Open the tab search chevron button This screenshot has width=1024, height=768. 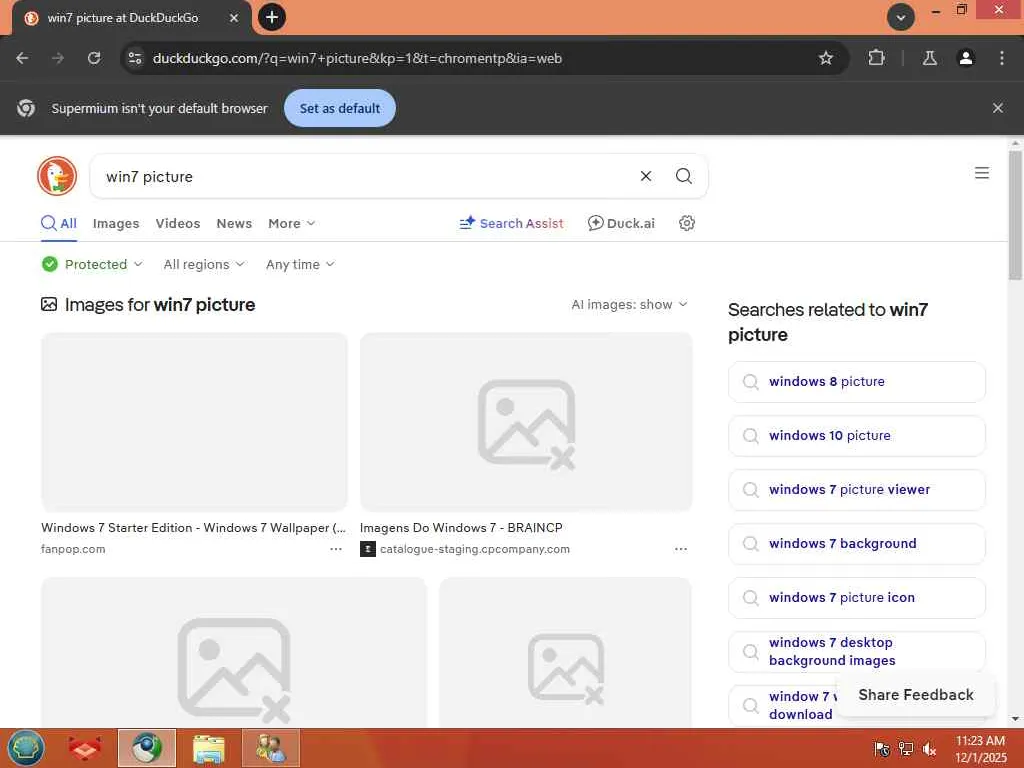[901, 18]
